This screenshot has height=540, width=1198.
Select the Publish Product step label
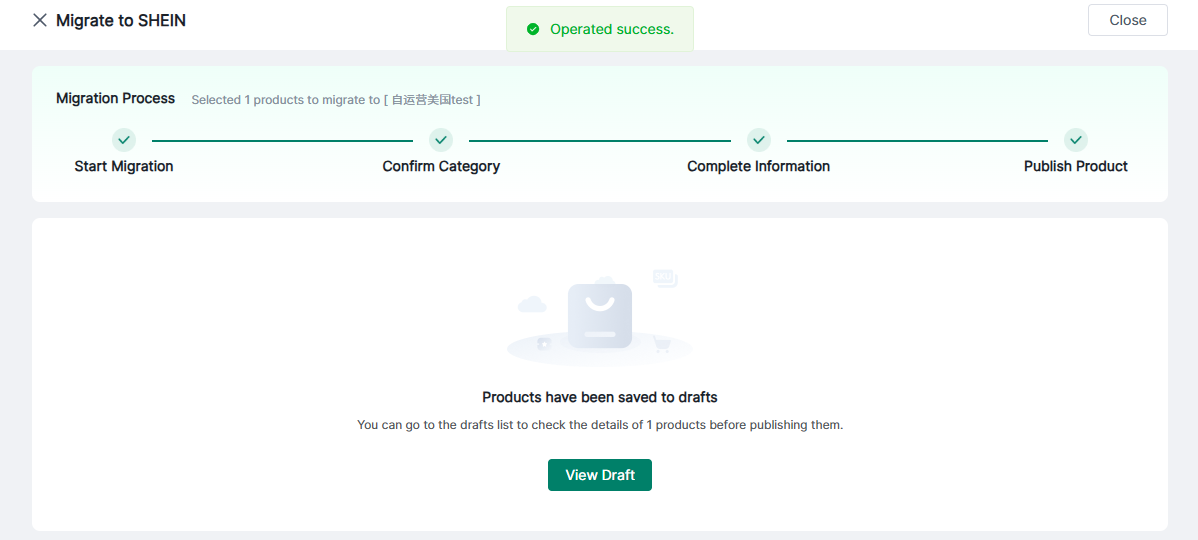(x=1075, y=166)
